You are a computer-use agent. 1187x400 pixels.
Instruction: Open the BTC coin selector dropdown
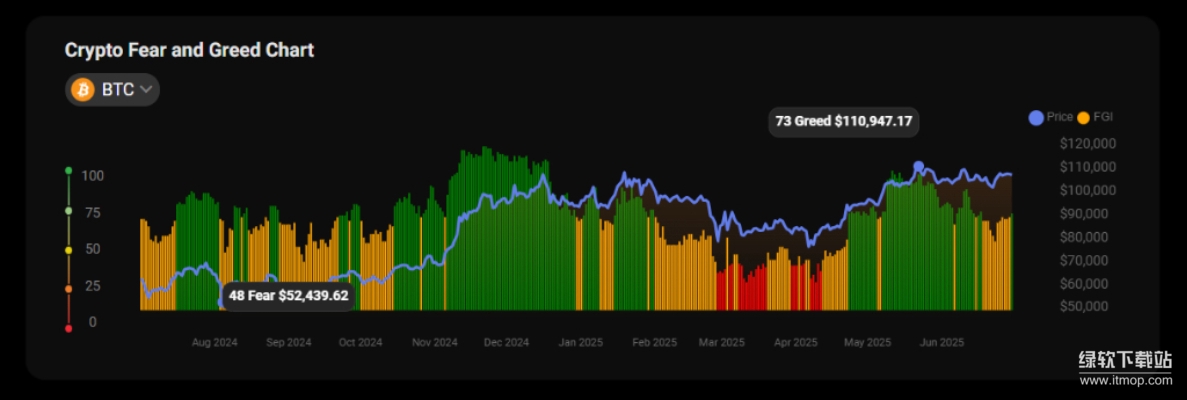pos(112,89)
